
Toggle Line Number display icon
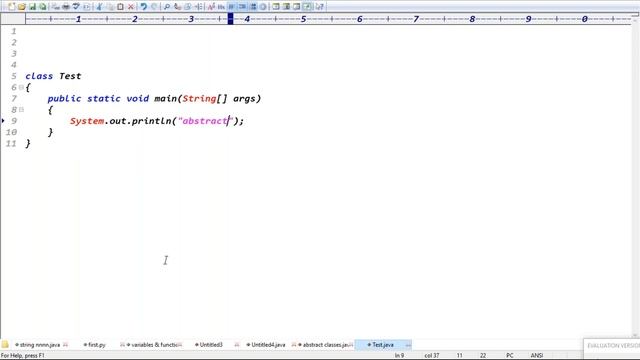(253, 7)
